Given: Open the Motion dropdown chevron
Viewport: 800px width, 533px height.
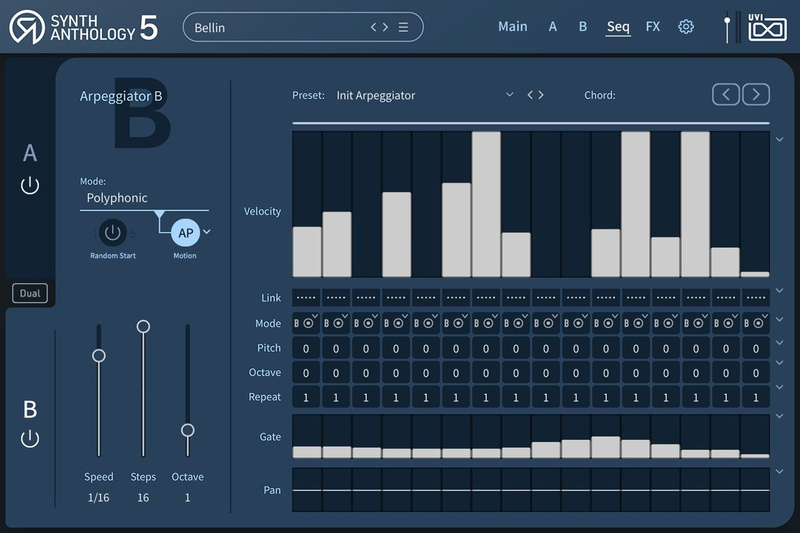Looking at the screenshot, I should [x=207, y=232].
